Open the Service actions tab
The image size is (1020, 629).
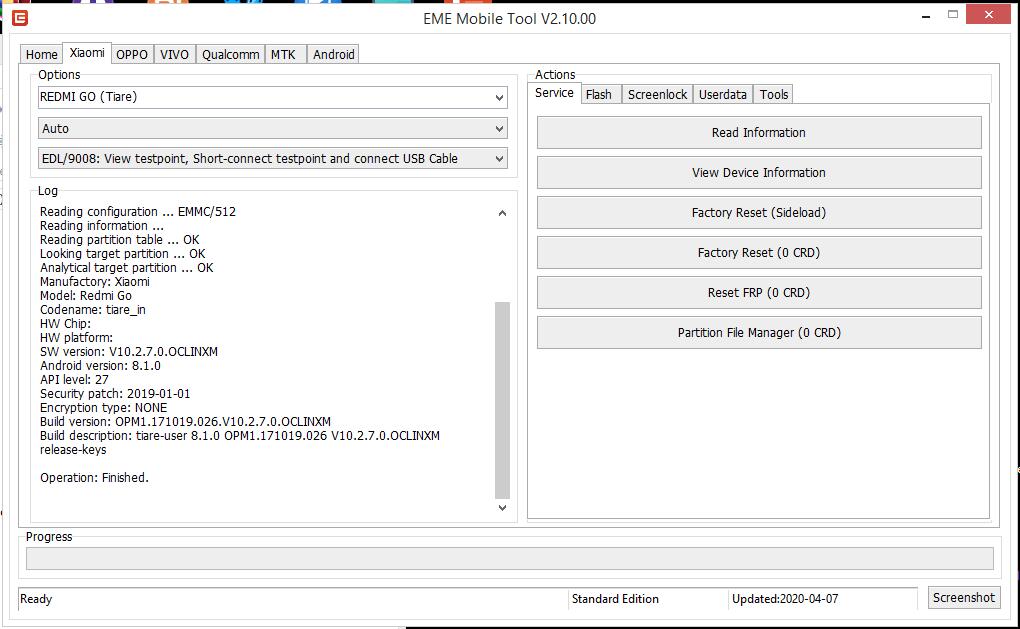(x=554, y=93)
